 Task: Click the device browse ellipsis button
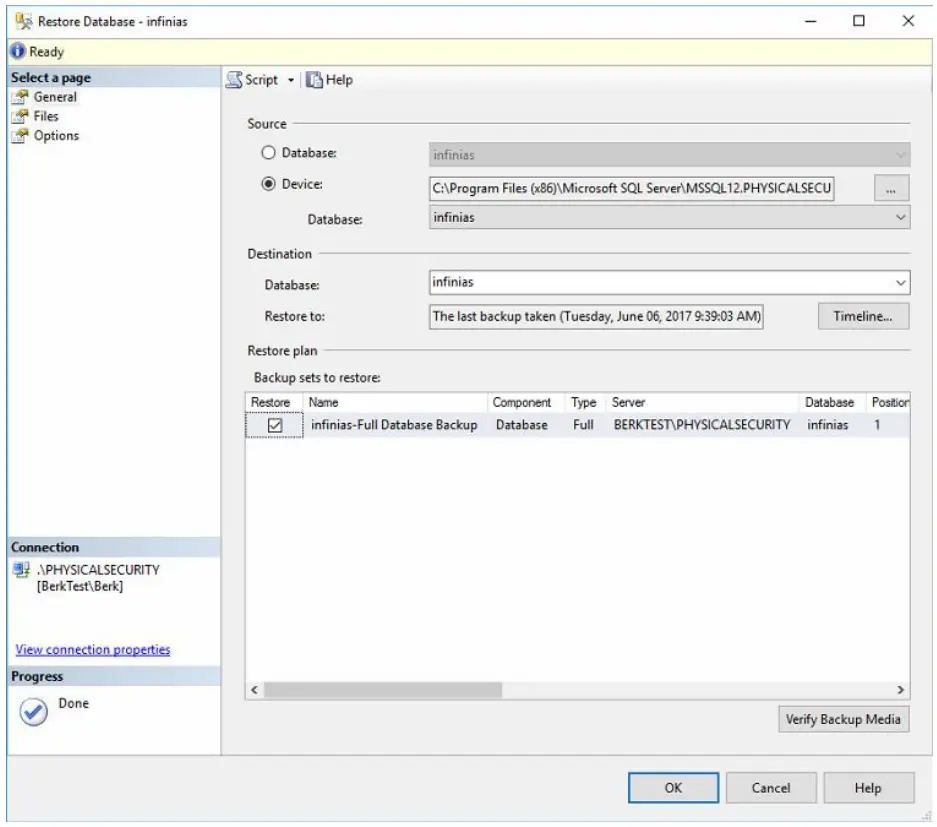click(x=891, y=188)
